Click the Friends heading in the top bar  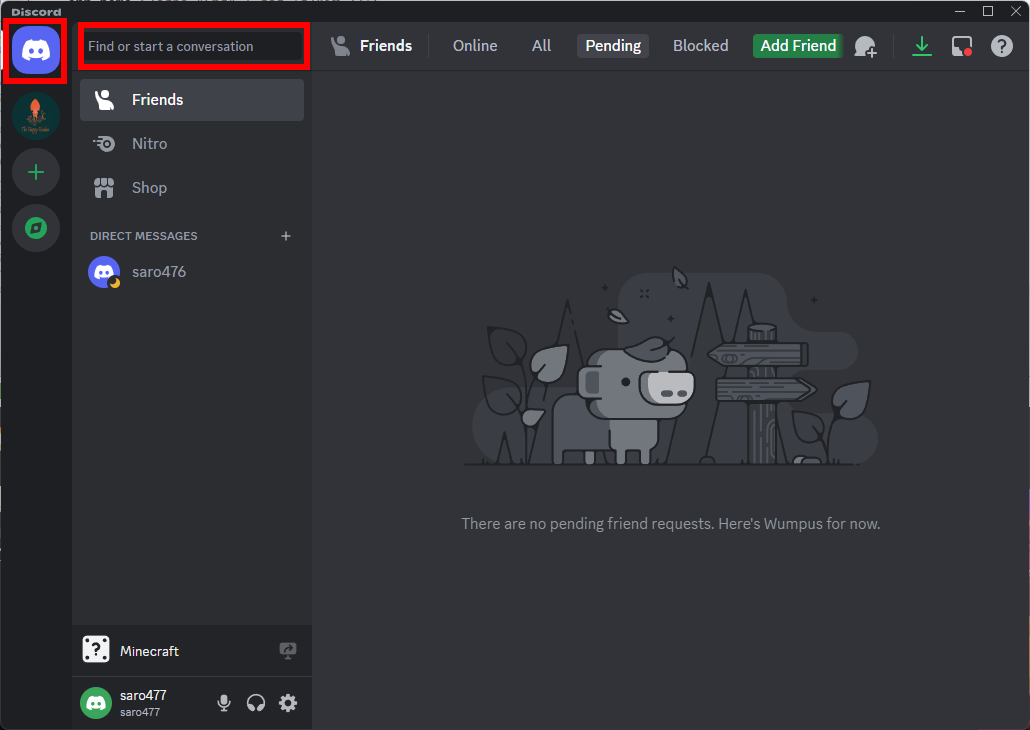[x=386, y=46]
